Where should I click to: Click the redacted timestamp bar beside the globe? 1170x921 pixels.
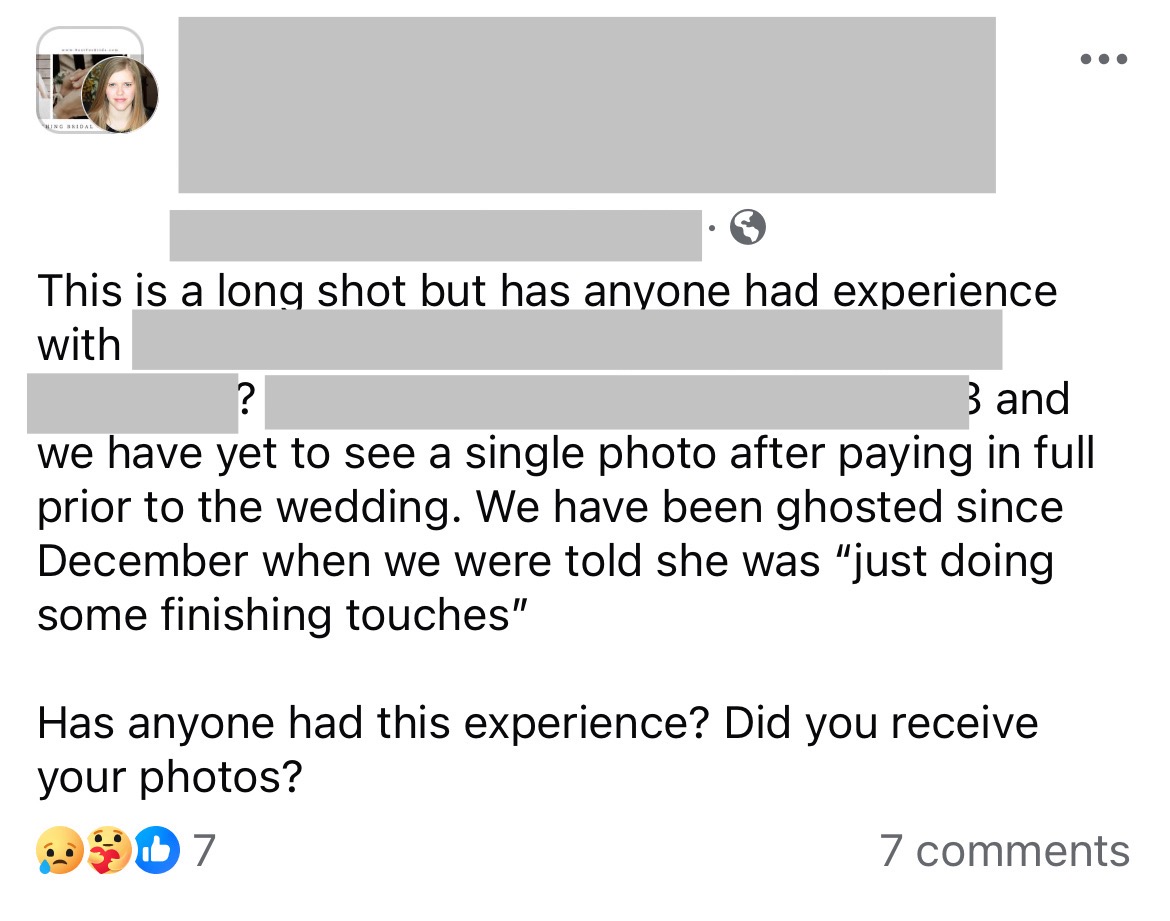pos(438,230)
